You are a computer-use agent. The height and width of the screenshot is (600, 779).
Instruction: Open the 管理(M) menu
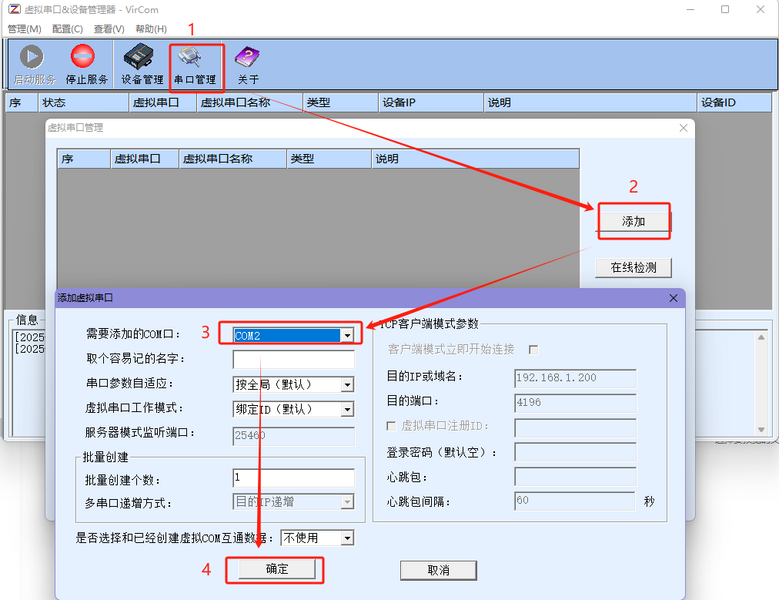click(x=24, y=29)
